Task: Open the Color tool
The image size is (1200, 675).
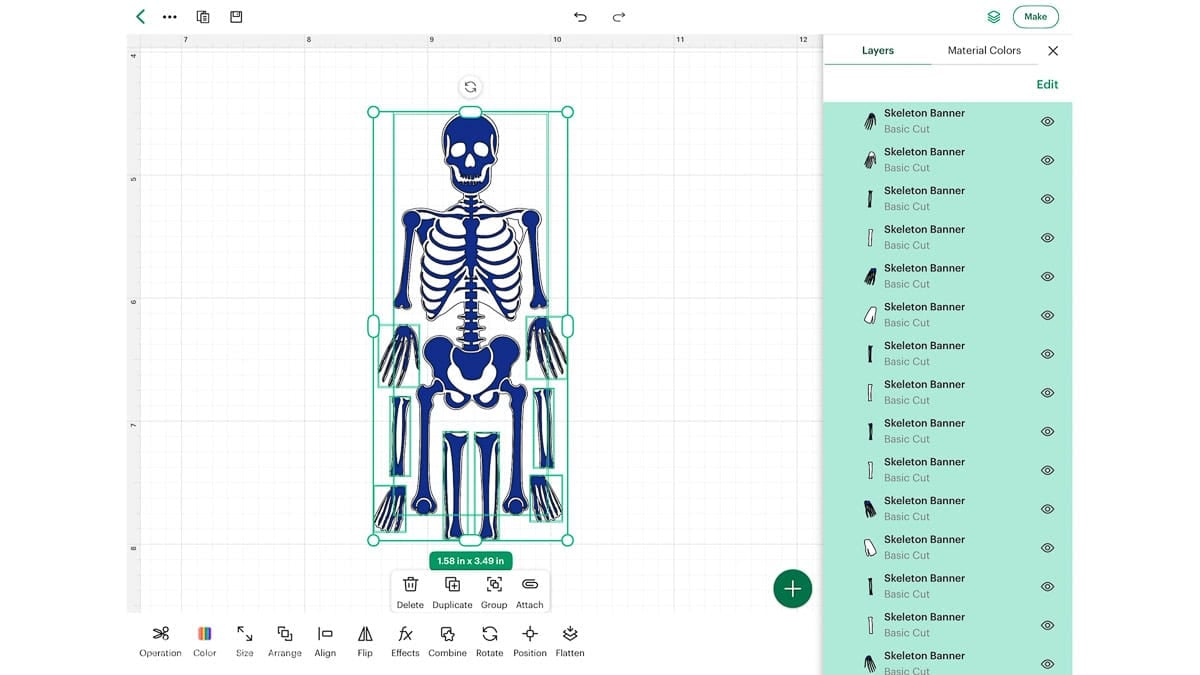Action: 205,641
